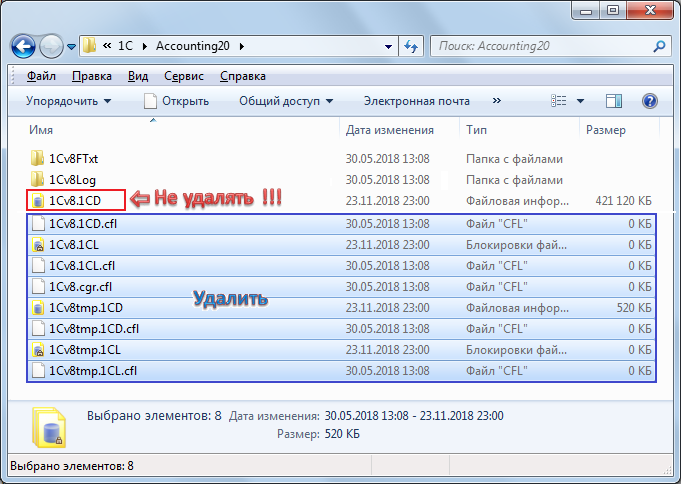Select the 1Cv8Log folder icon
The image size is (681, 484).
point(37,179)
